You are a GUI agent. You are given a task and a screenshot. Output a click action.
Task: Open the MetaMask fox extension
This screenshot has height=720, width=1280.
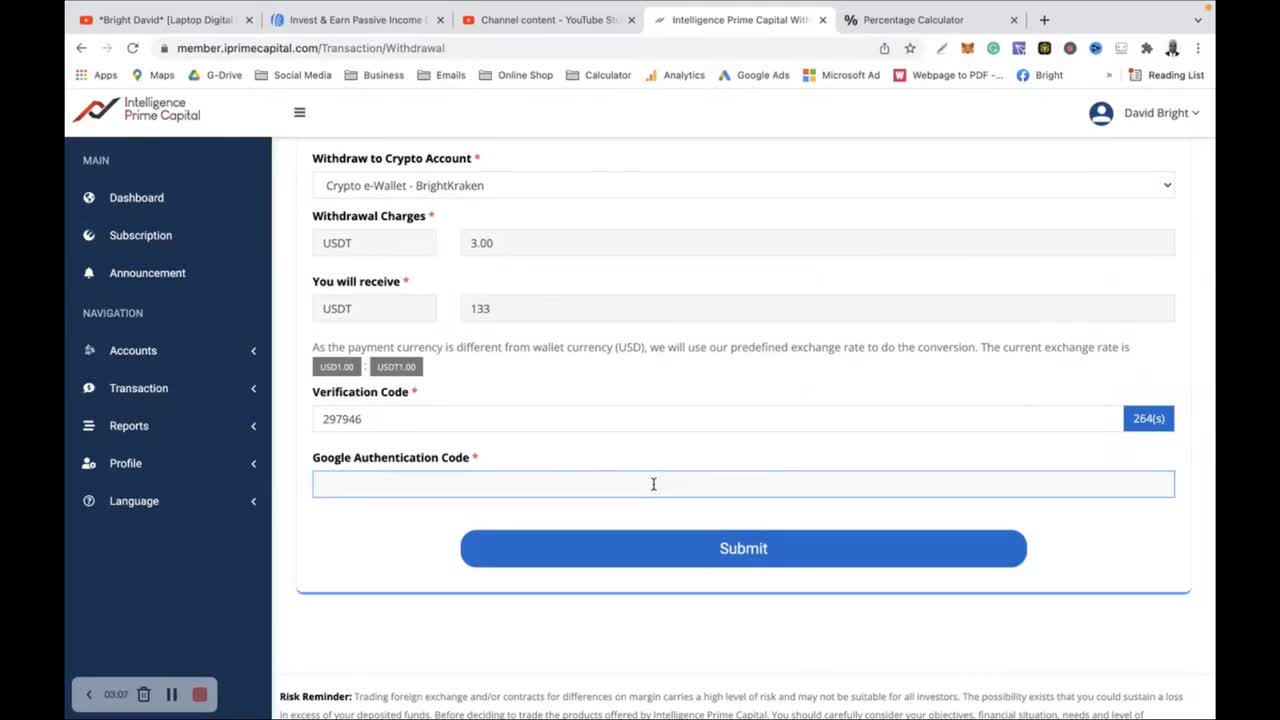pos(967,48)
